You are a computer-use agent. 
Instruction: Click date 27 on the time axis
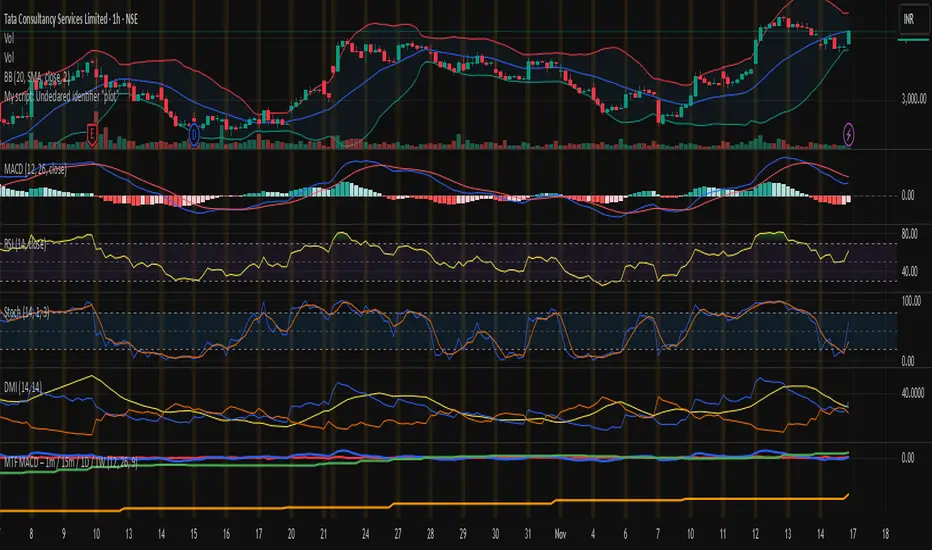pos(398,534)
